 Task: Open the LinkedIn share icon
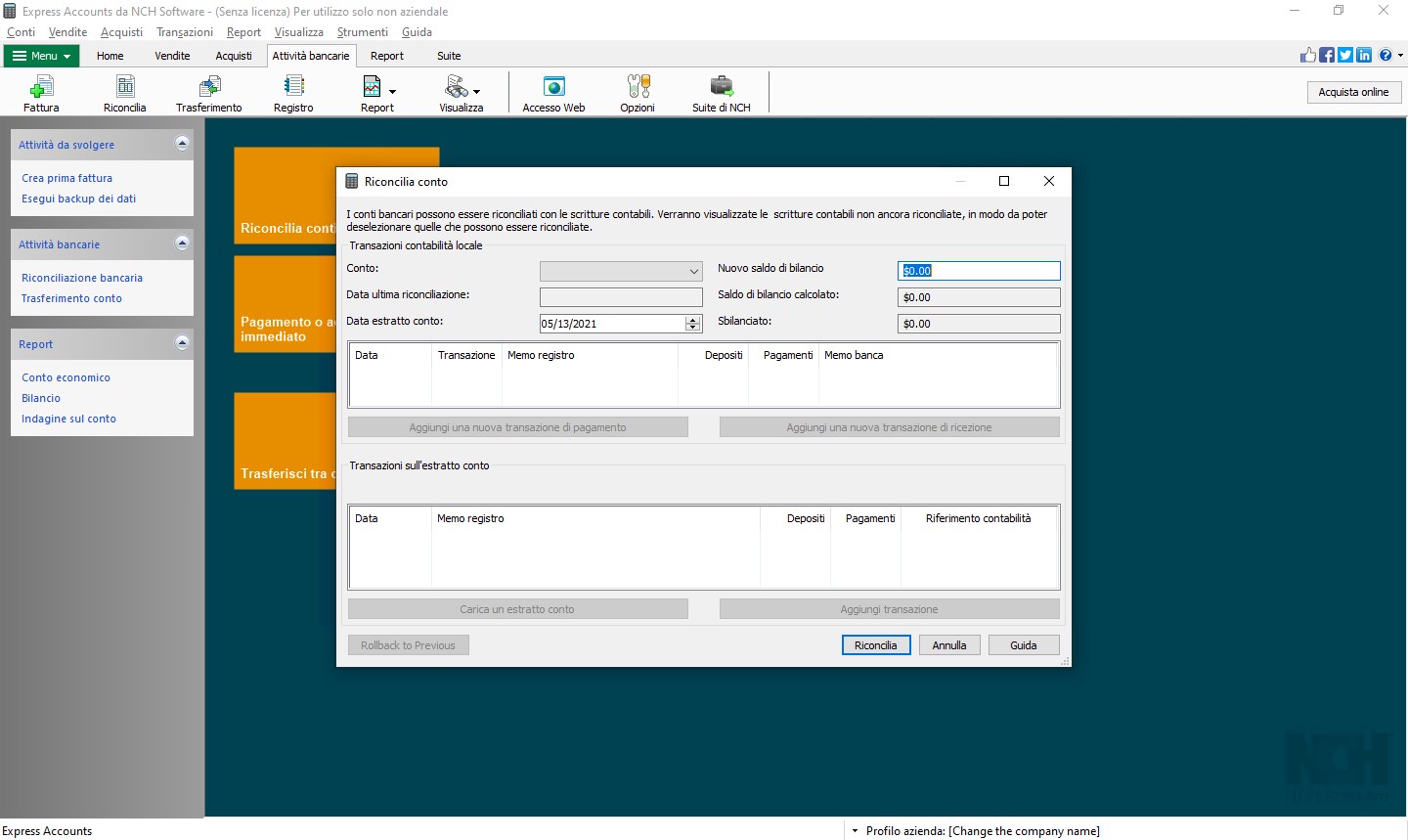1364,55
